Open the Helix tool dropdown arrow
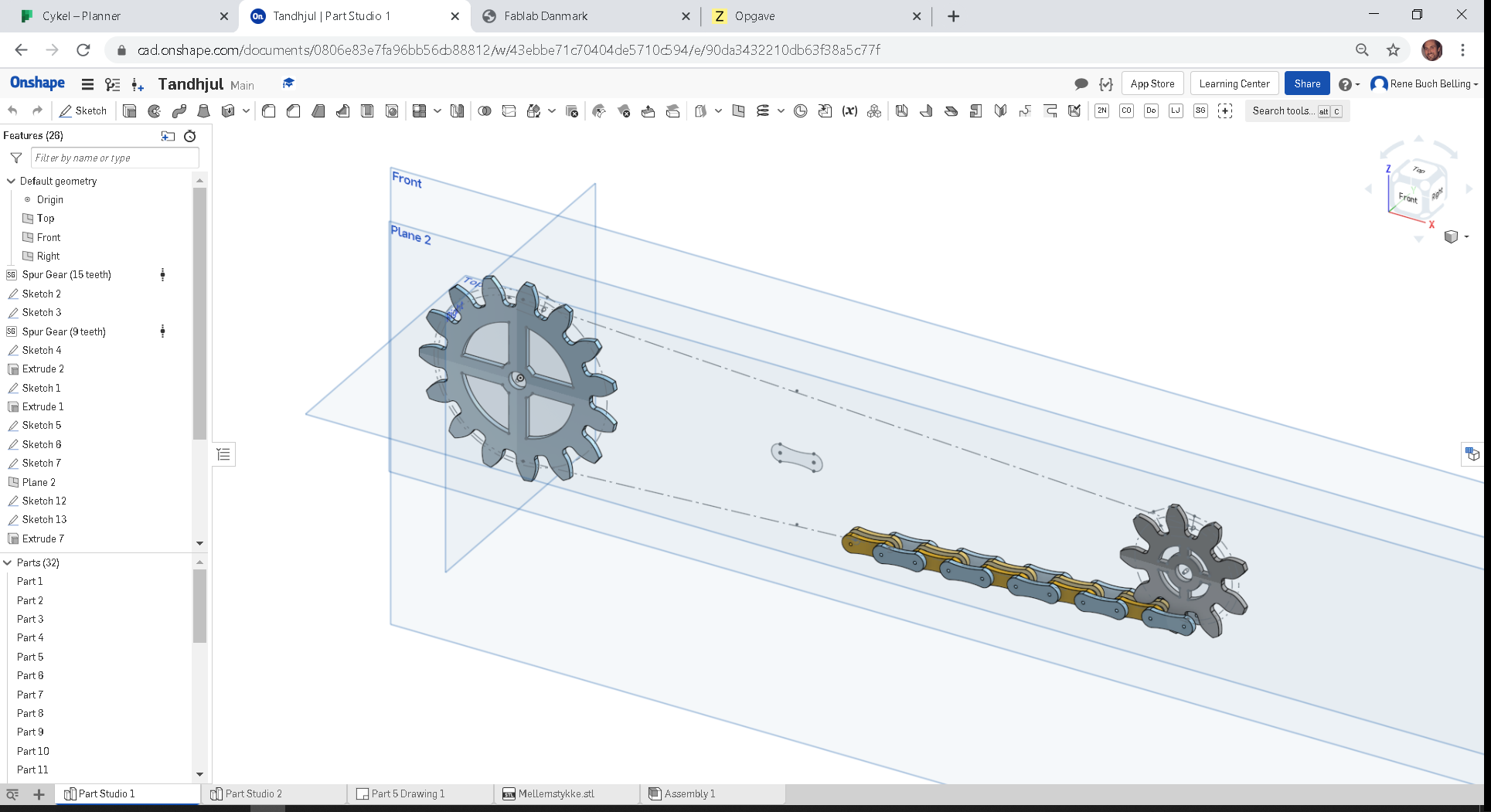 click(x=781, y=111)
